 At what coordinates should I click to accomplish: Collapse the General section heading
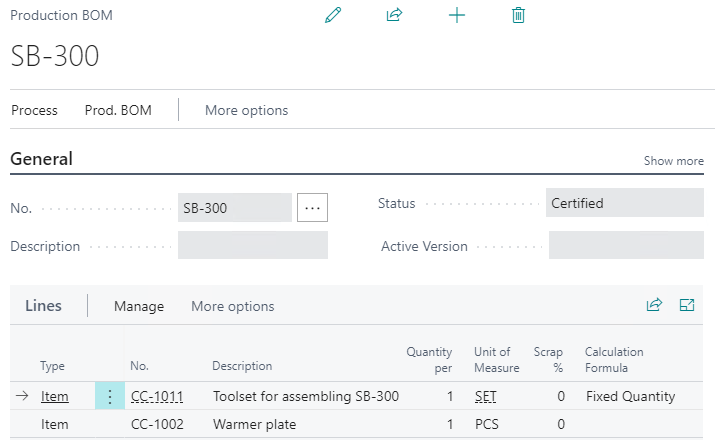[x=41, y=159]
